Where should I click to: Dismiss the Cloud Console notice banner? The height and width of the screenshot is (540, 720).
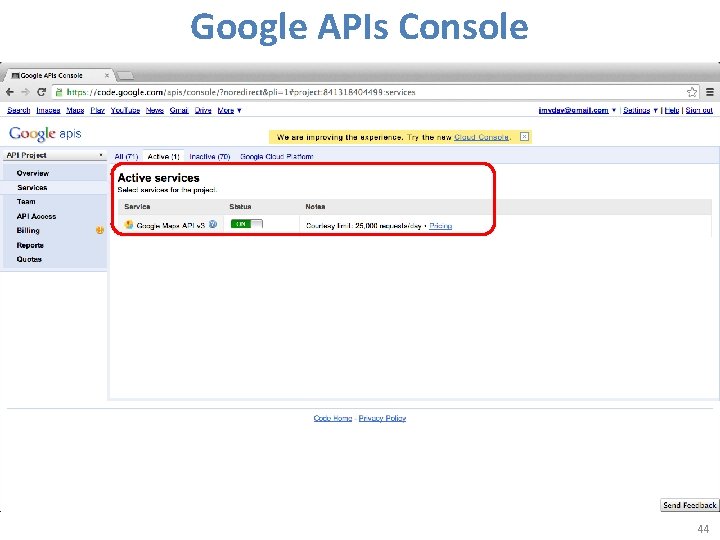click(524, 136)
